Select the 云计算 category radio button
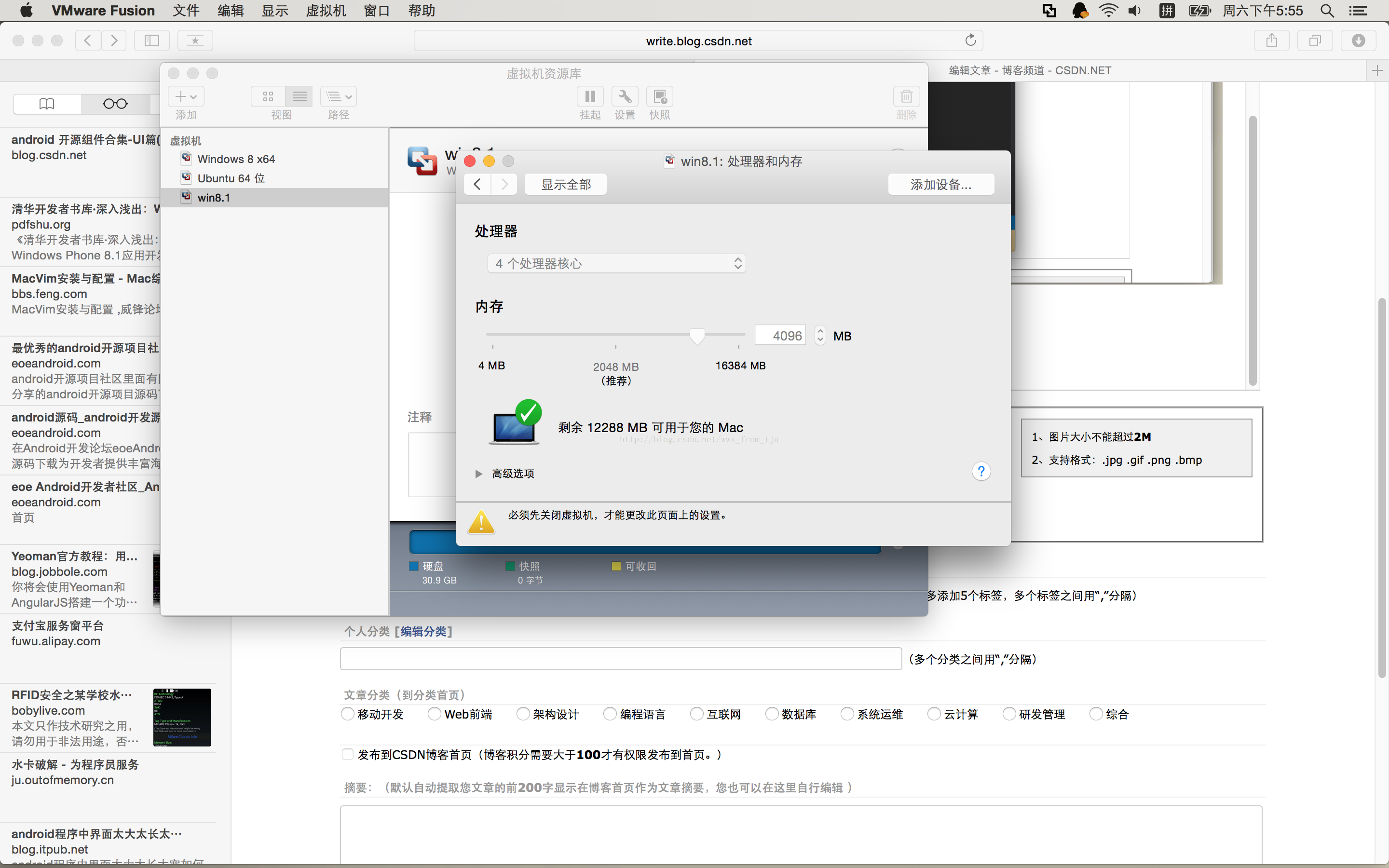The height and width of the screenshot is (868, 1389). [x=934, y=714]
